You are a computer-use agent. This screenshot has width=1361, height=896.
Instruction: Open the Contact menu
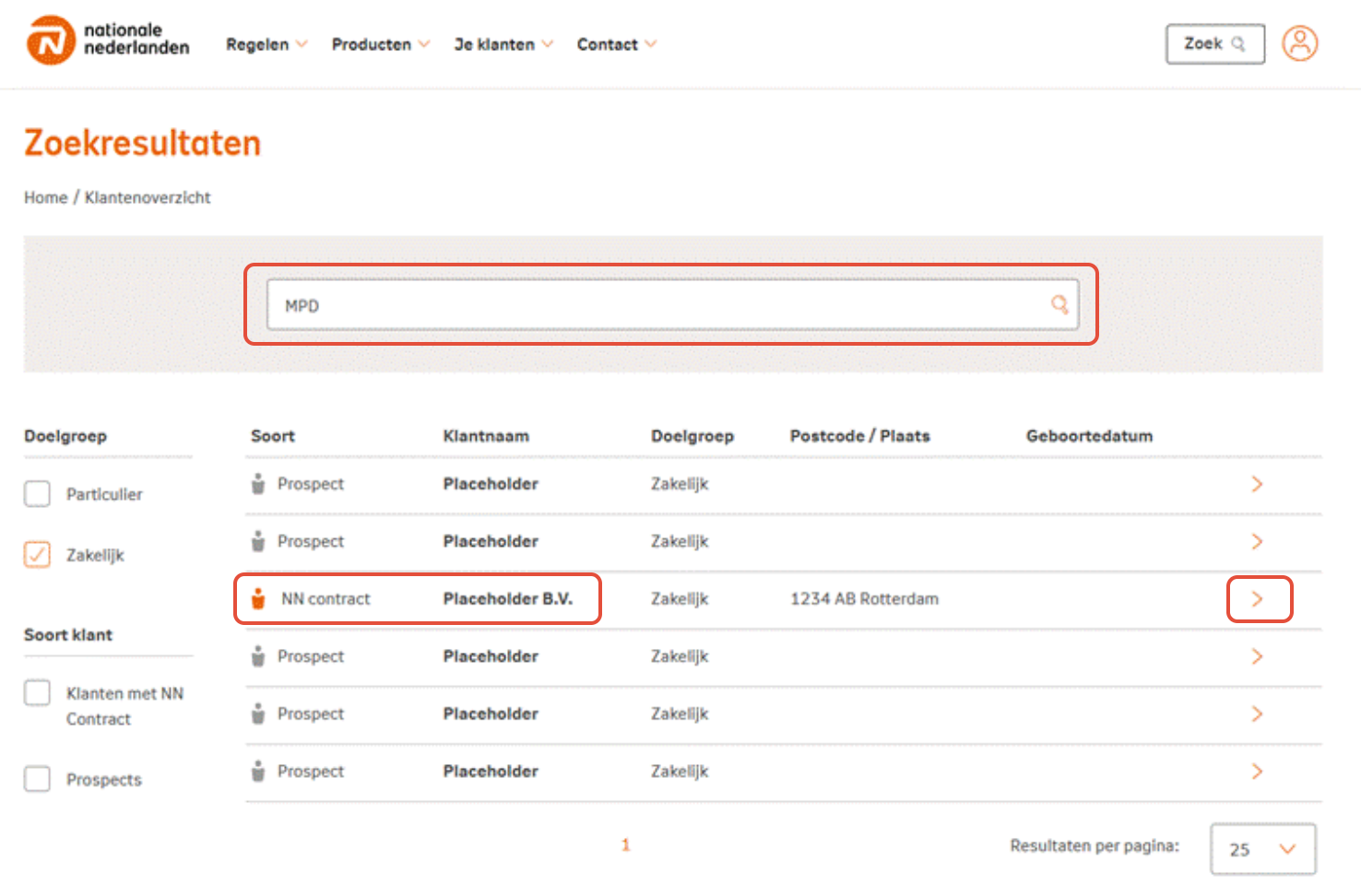pyautogui.click(x=617, y=44)
